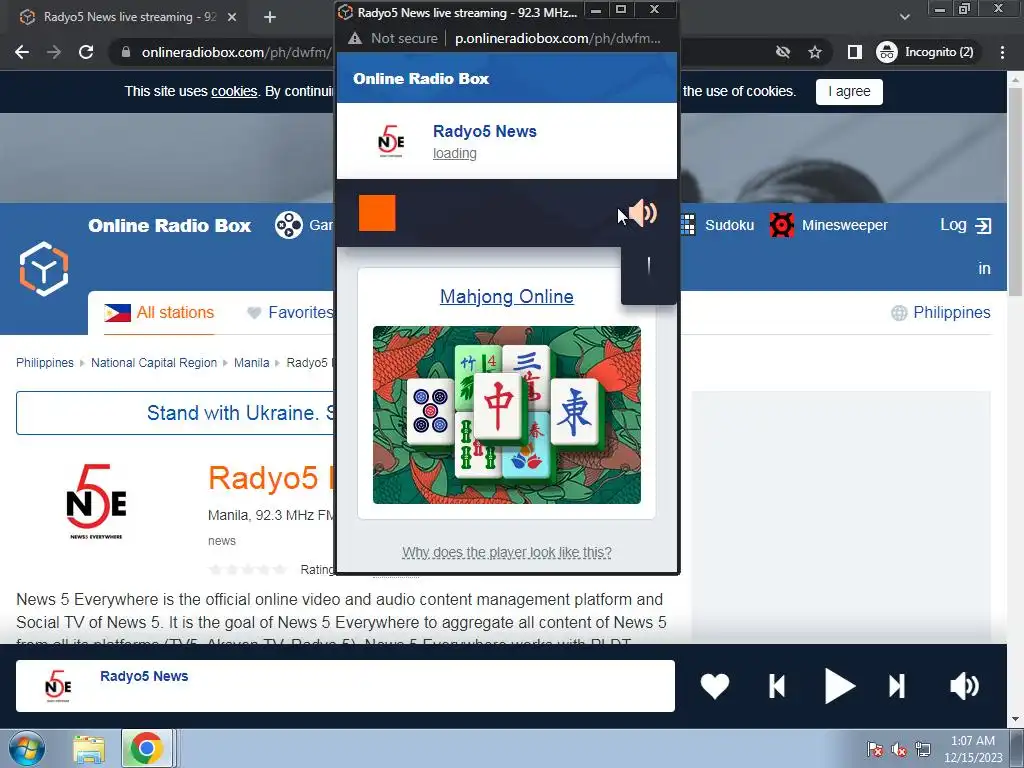Click the 'news' genre tag
Viewport: 1024px width, 768px height.
222,541
